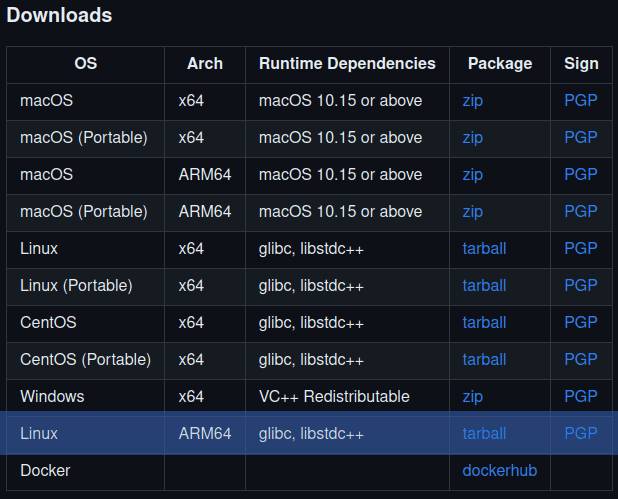Download the macOS ARM64 zip package

pyautogui.click(x=473, y=175)
